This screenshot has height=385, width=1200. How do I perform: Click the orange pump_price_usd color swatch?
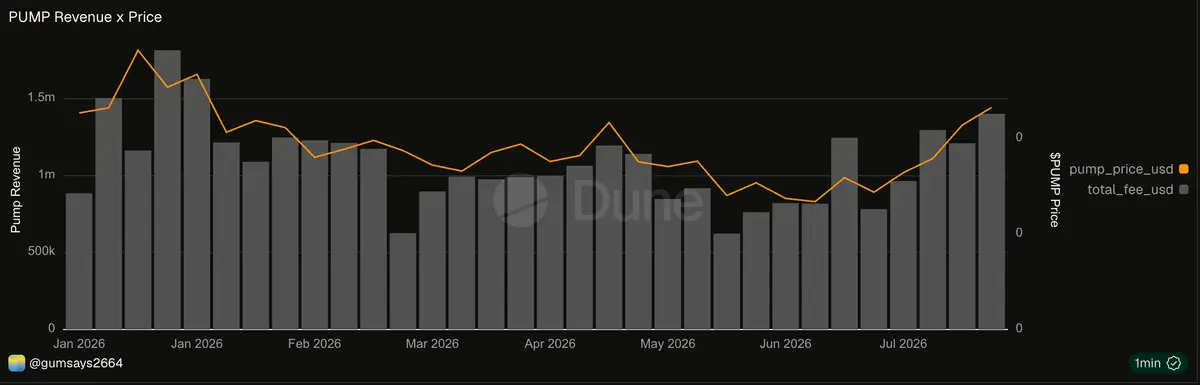1183,169
